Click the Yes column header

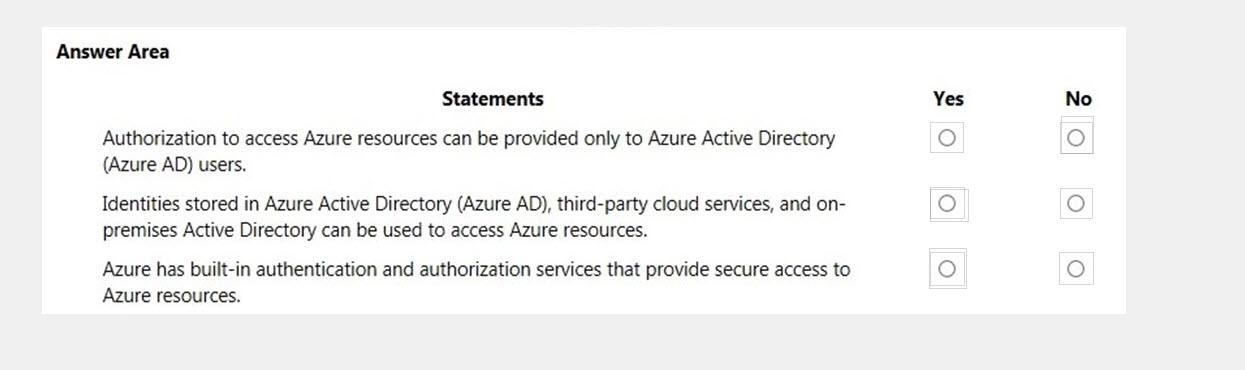(x=948, y=99)
